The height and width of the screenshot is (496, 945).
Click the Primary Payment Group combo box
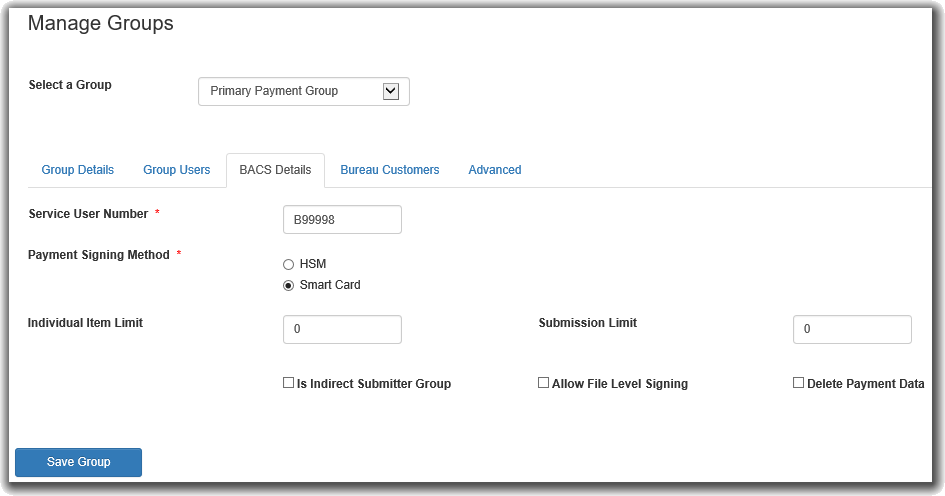304,92
